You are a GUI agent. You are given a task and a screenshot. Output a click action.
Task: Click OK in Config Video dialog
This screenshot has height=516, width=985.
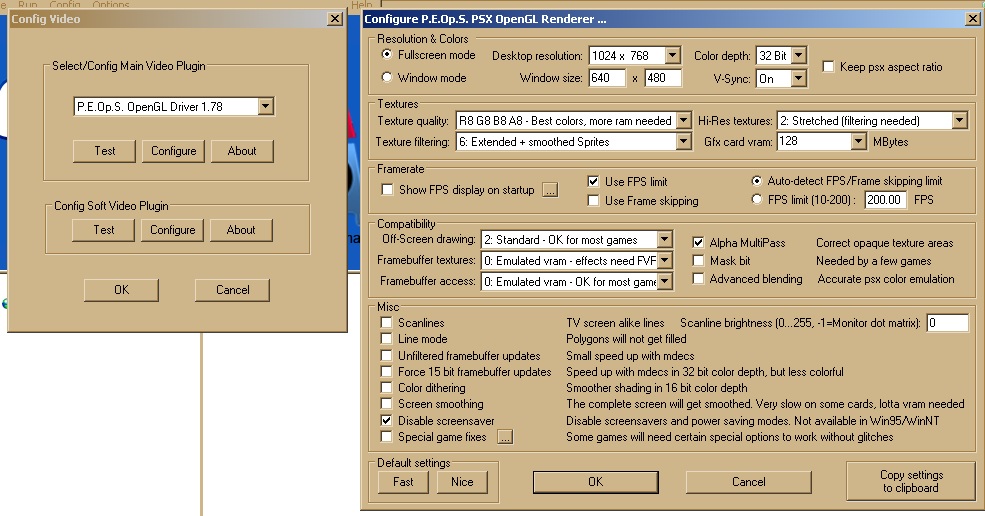point(121,290)
